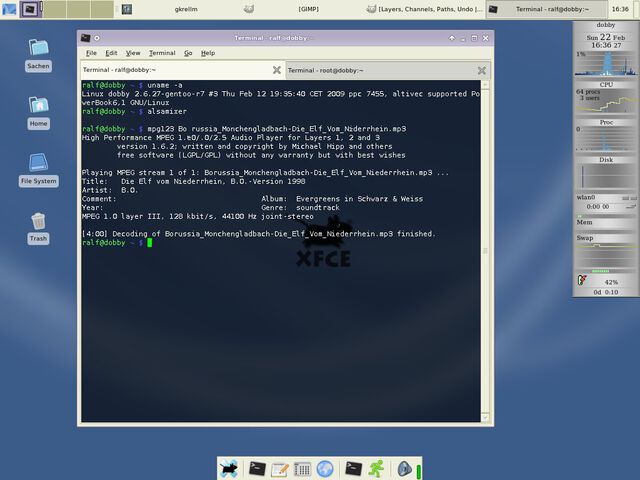The height and width of the screenshot is (480, 640).
Task: Click the Sun 22 Feb date in gkrellm
Action: tap(606, 37)
